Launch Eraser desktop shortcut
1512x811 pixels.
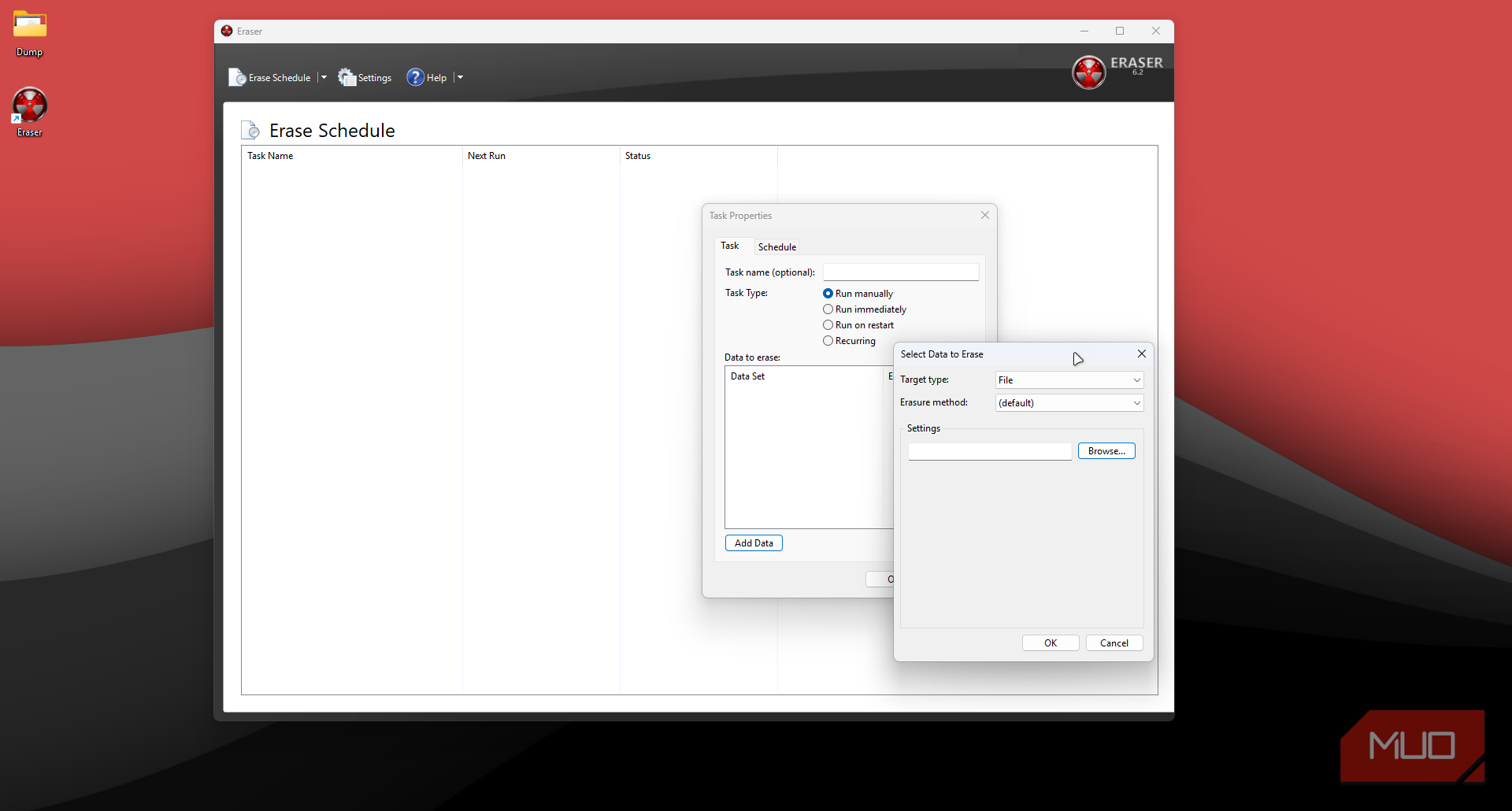click(x=30, y=112)
